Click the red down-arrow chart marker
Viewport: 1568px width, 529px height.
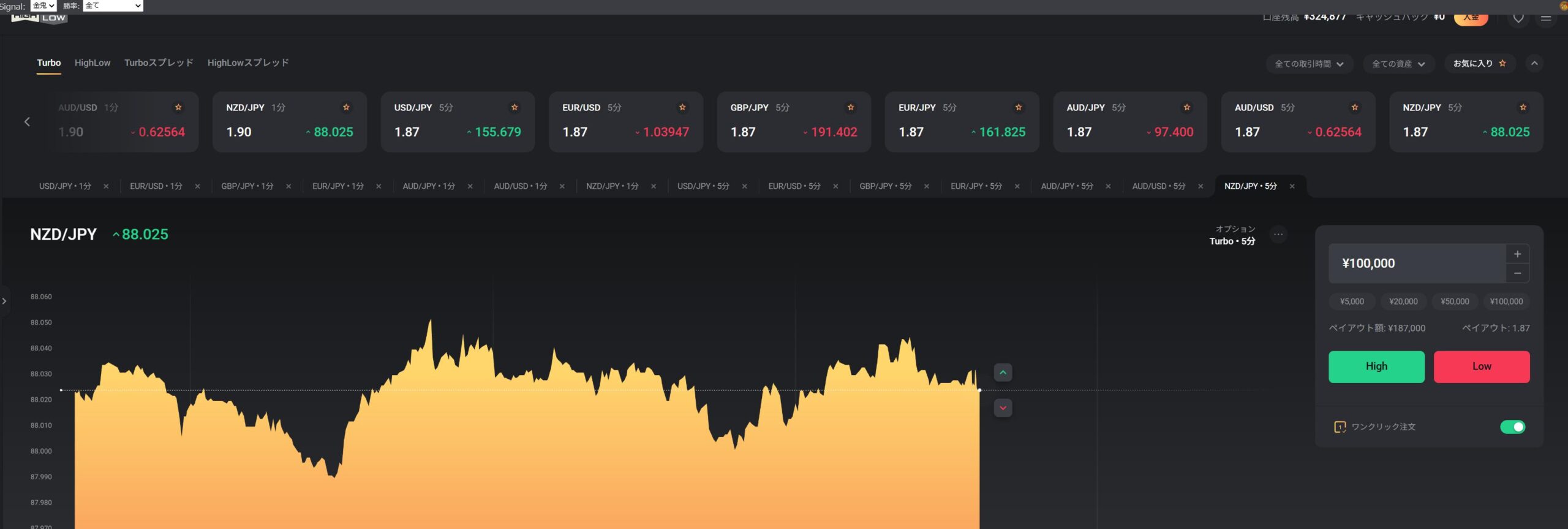[x=1003, y=408]
